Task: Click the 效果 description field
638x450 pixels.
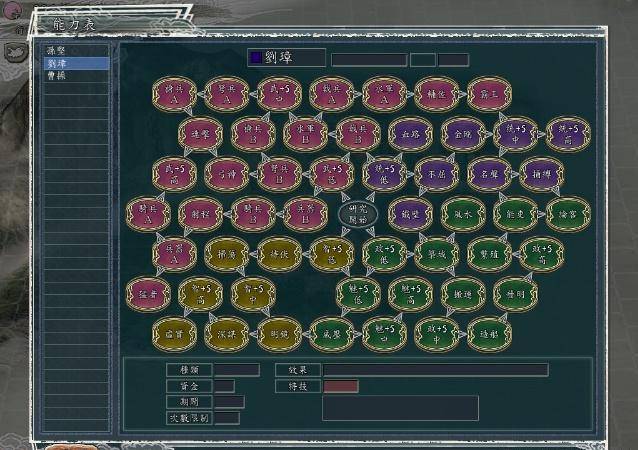Action: coord(435,370)
